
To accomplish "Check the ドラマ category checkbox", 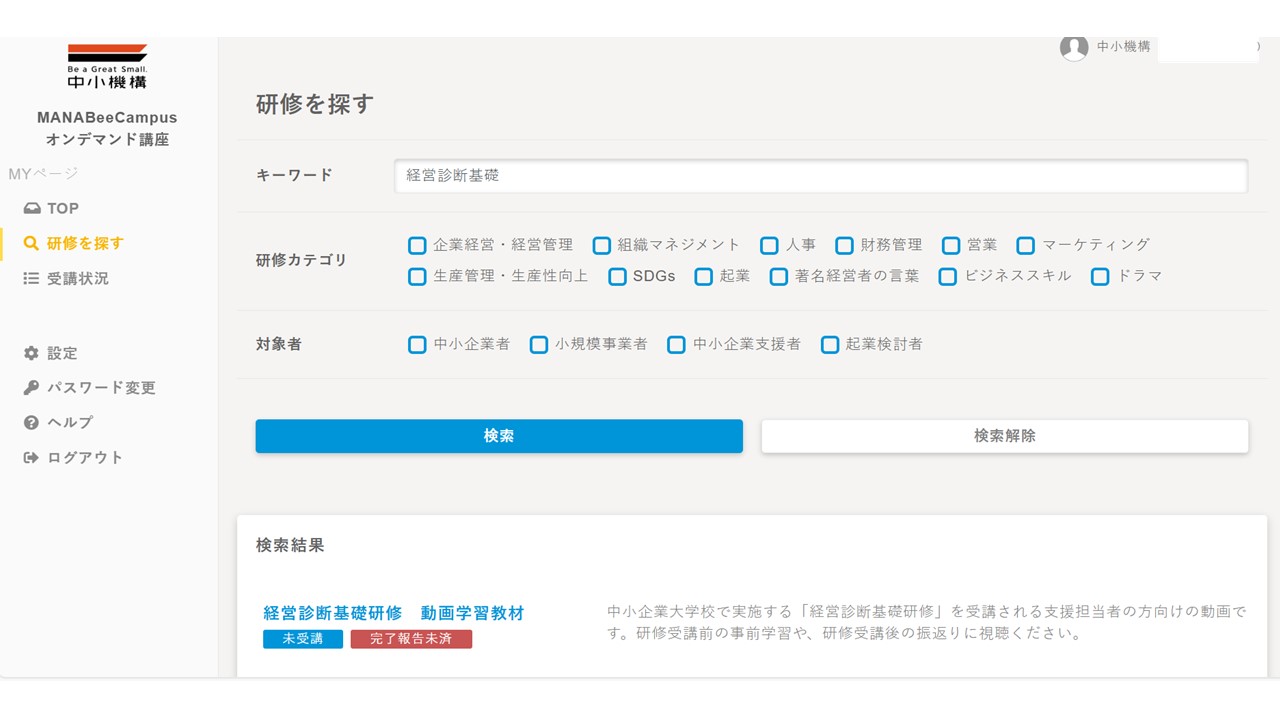I will (1100, 276).
